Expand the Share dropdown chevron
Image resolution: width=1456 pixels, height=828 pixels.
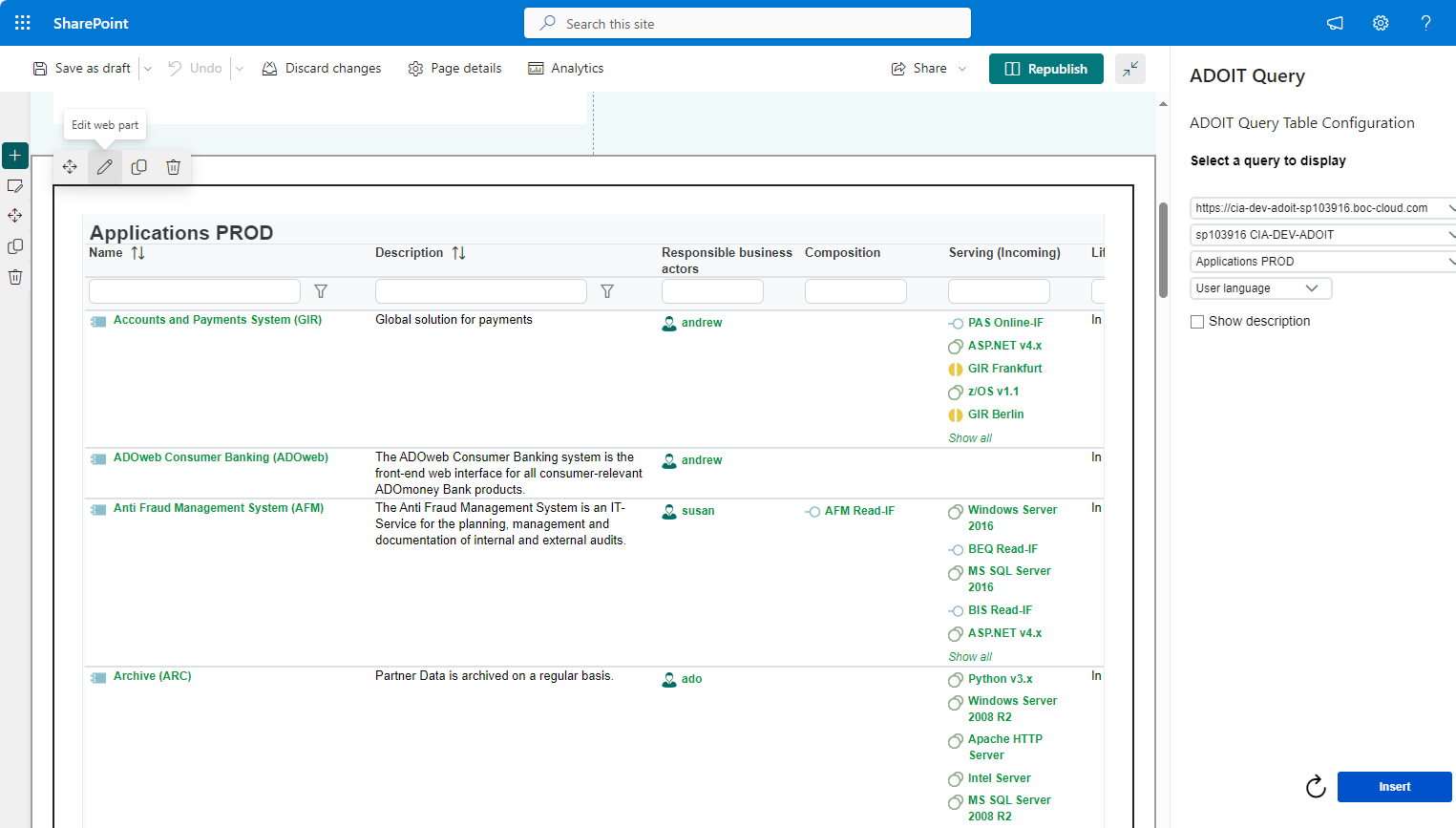click(x=962, y=69)
